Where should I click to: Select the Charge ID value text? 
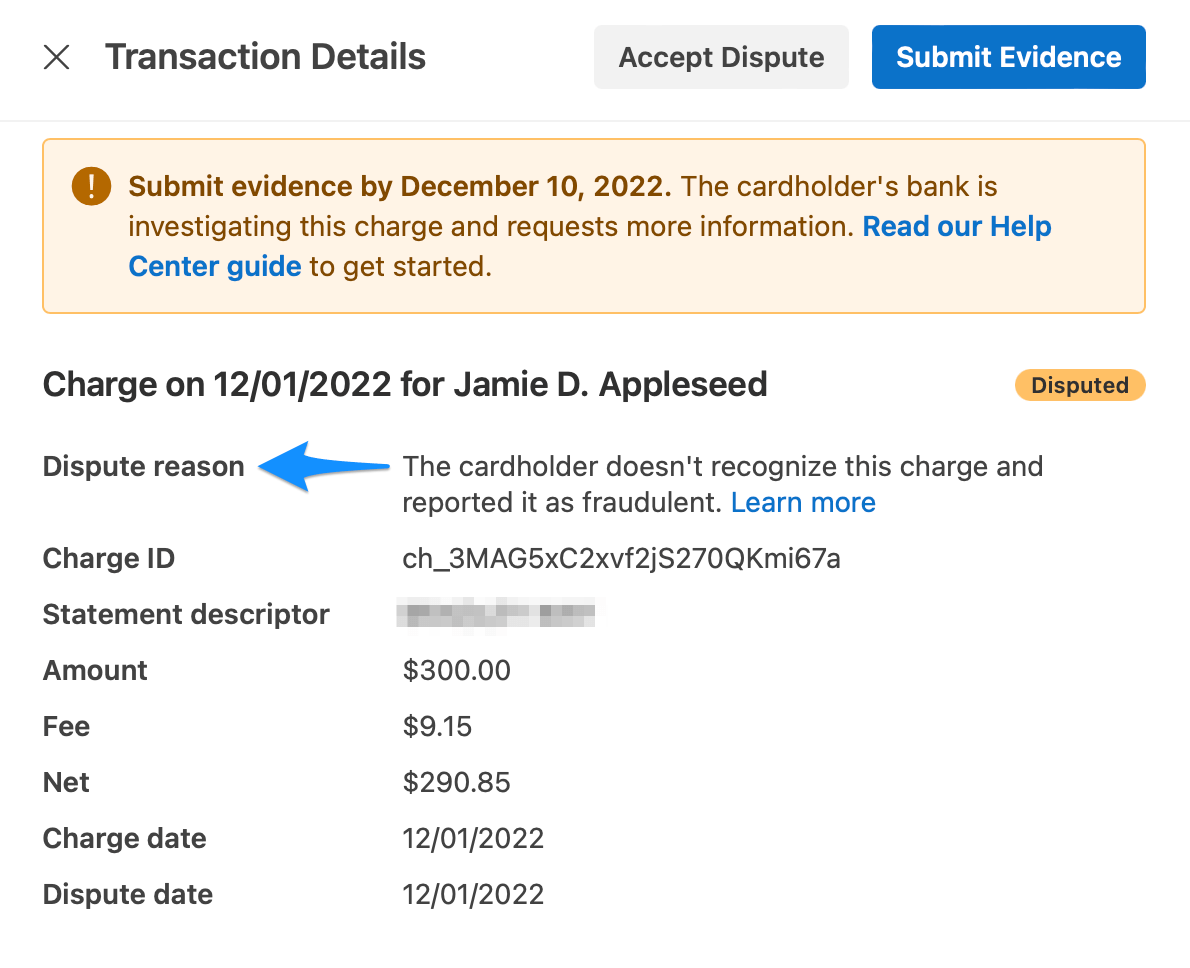tap(621, 558)
